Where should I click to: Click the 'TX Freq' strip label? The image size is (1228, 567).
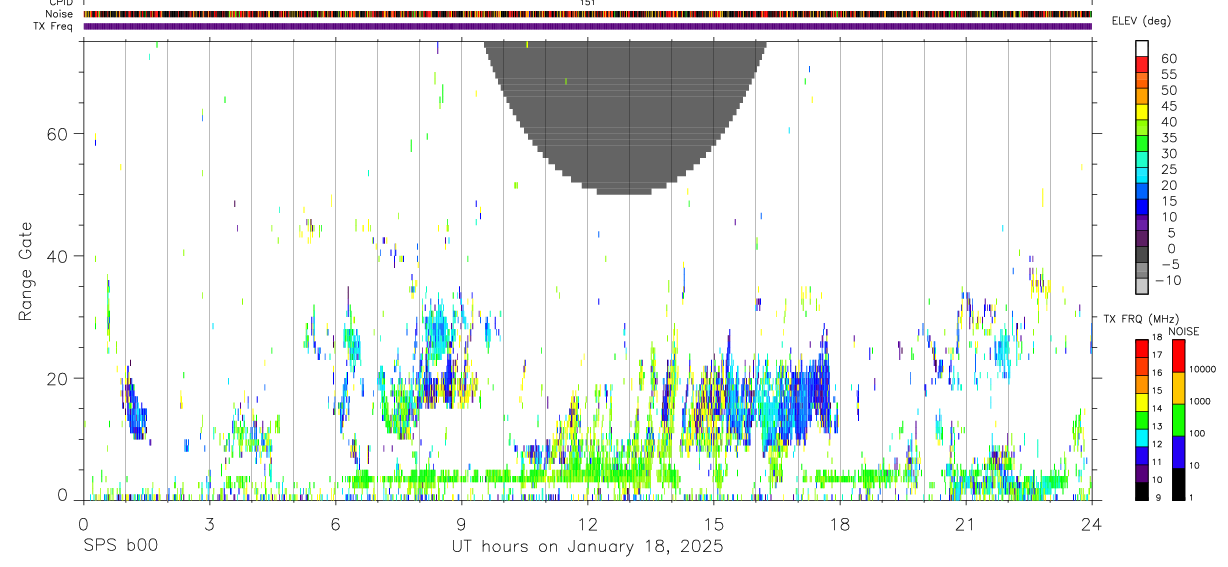pyautogui.click(x=53, y=26)
